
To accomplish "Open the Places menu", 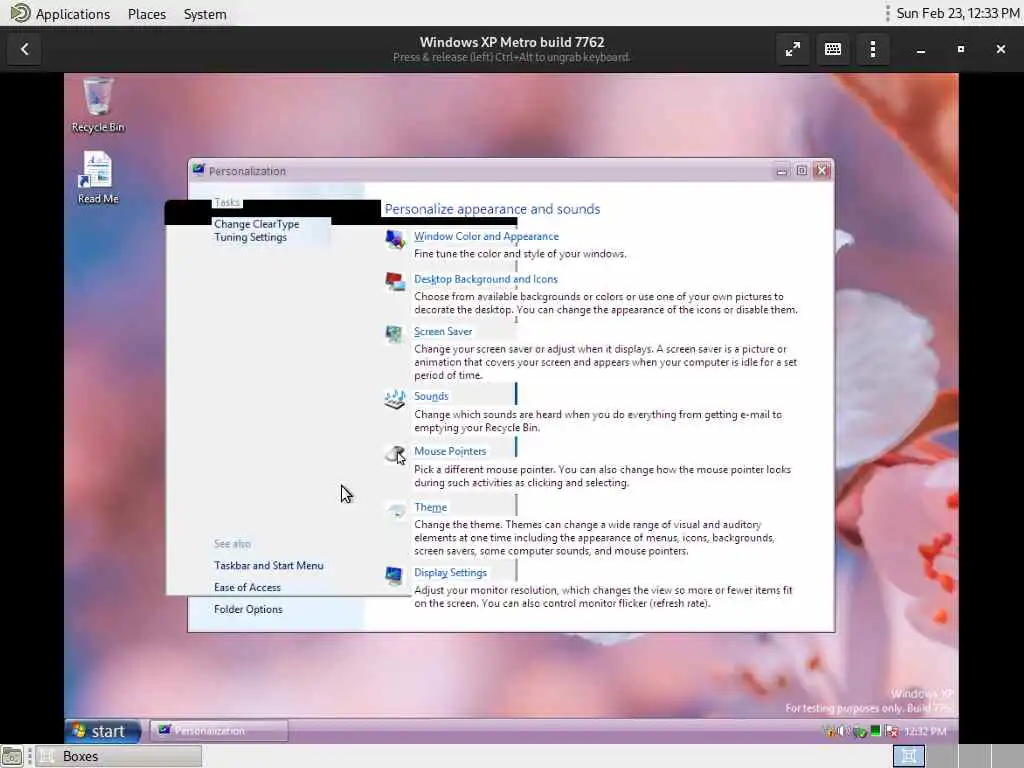I will 147,14.
